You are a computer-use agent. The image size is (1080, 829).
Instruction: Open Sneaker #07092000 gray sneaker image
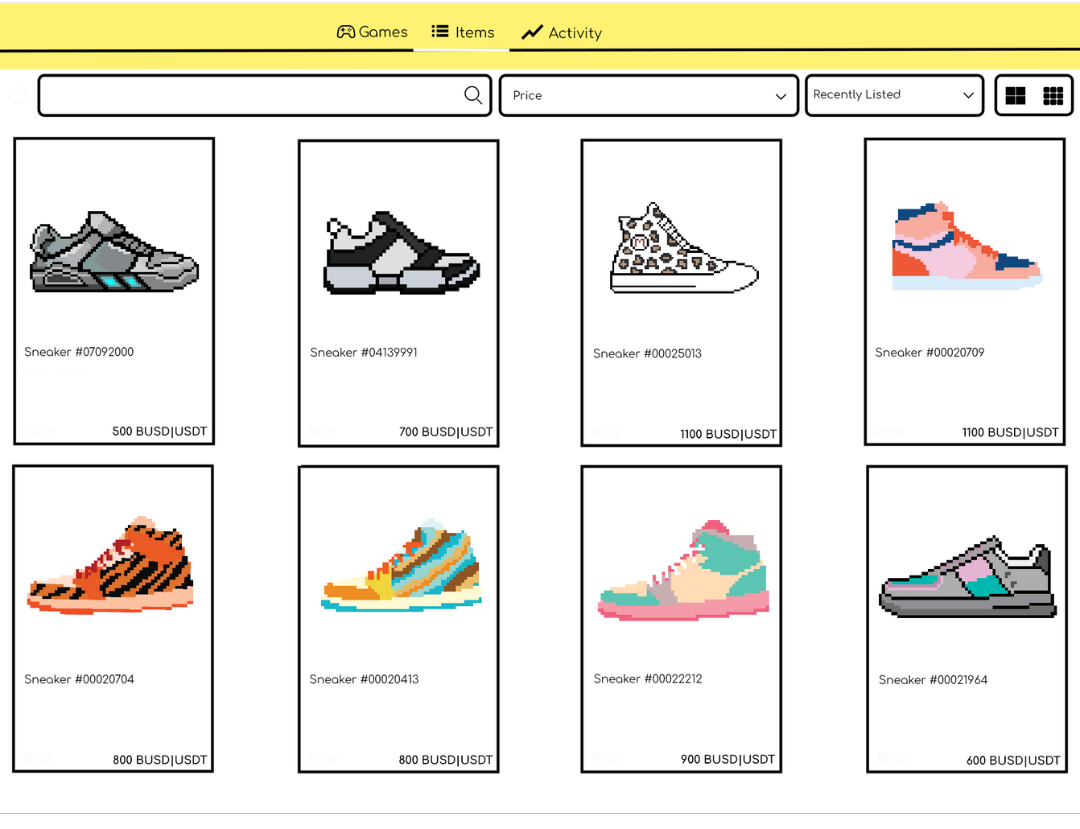click(x=114, y=253)
